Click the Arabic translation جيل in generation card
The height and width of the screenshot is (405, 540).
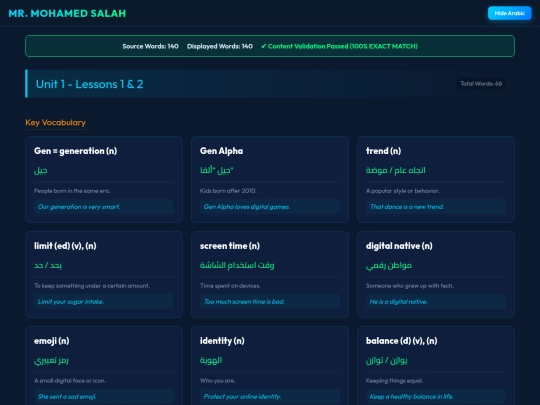(41, 170)
